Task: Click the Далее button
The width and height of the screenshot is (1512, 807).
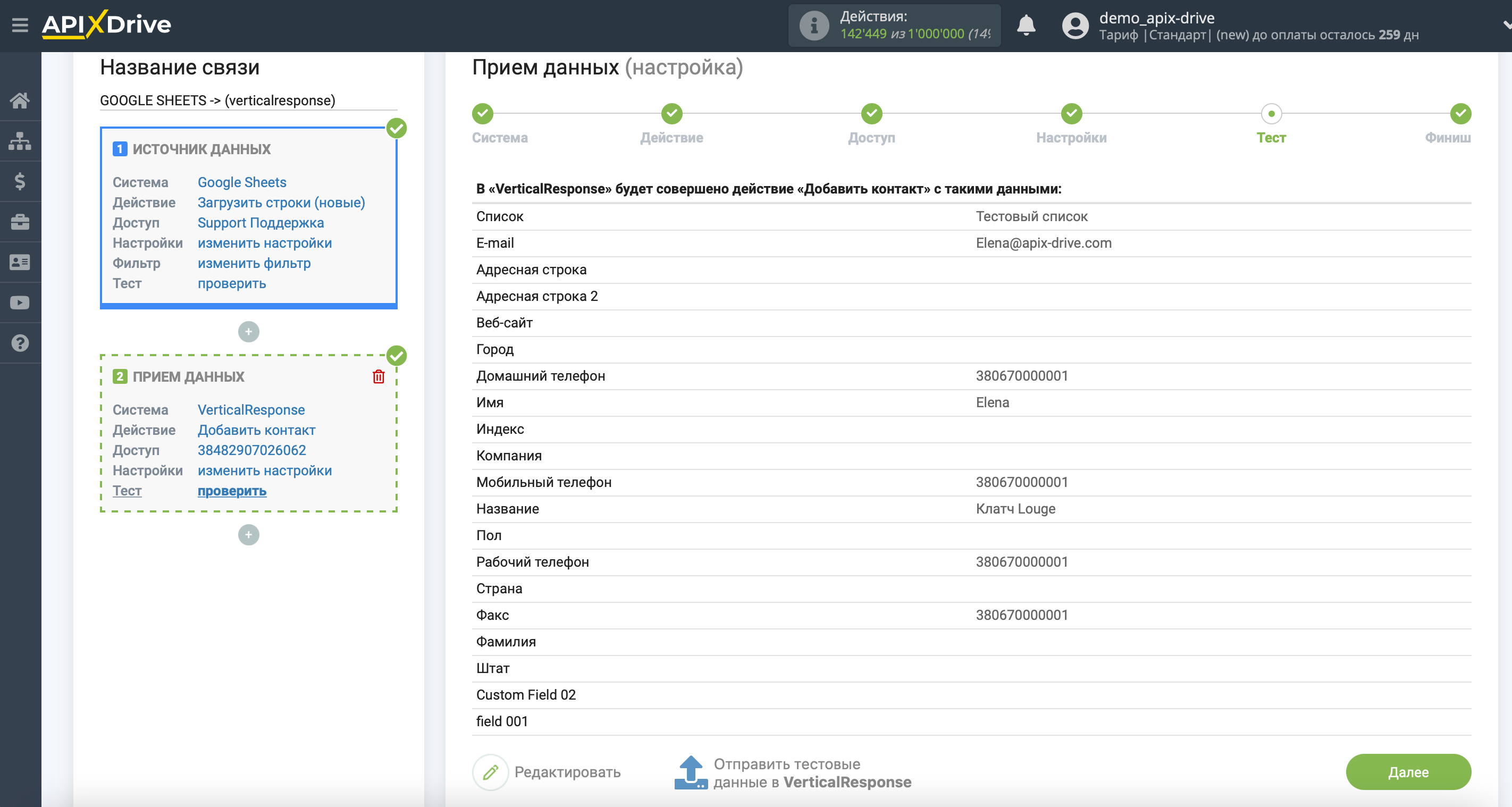Action: pyautogui.click(x=1408, y=772)
